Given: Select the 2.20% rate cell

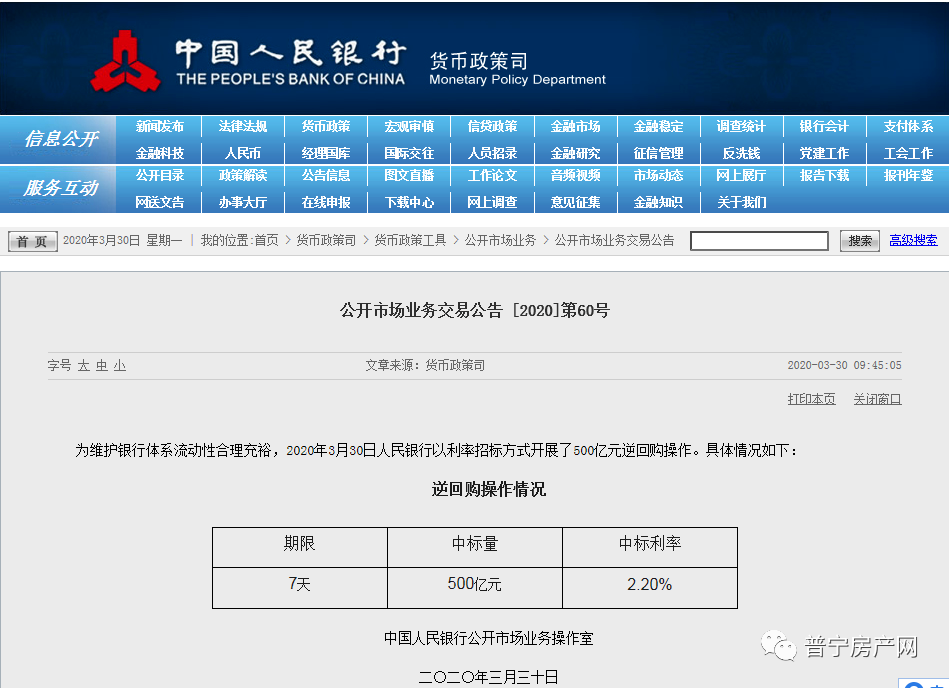Looking at the screenshot, I should (x=649, y=588).
